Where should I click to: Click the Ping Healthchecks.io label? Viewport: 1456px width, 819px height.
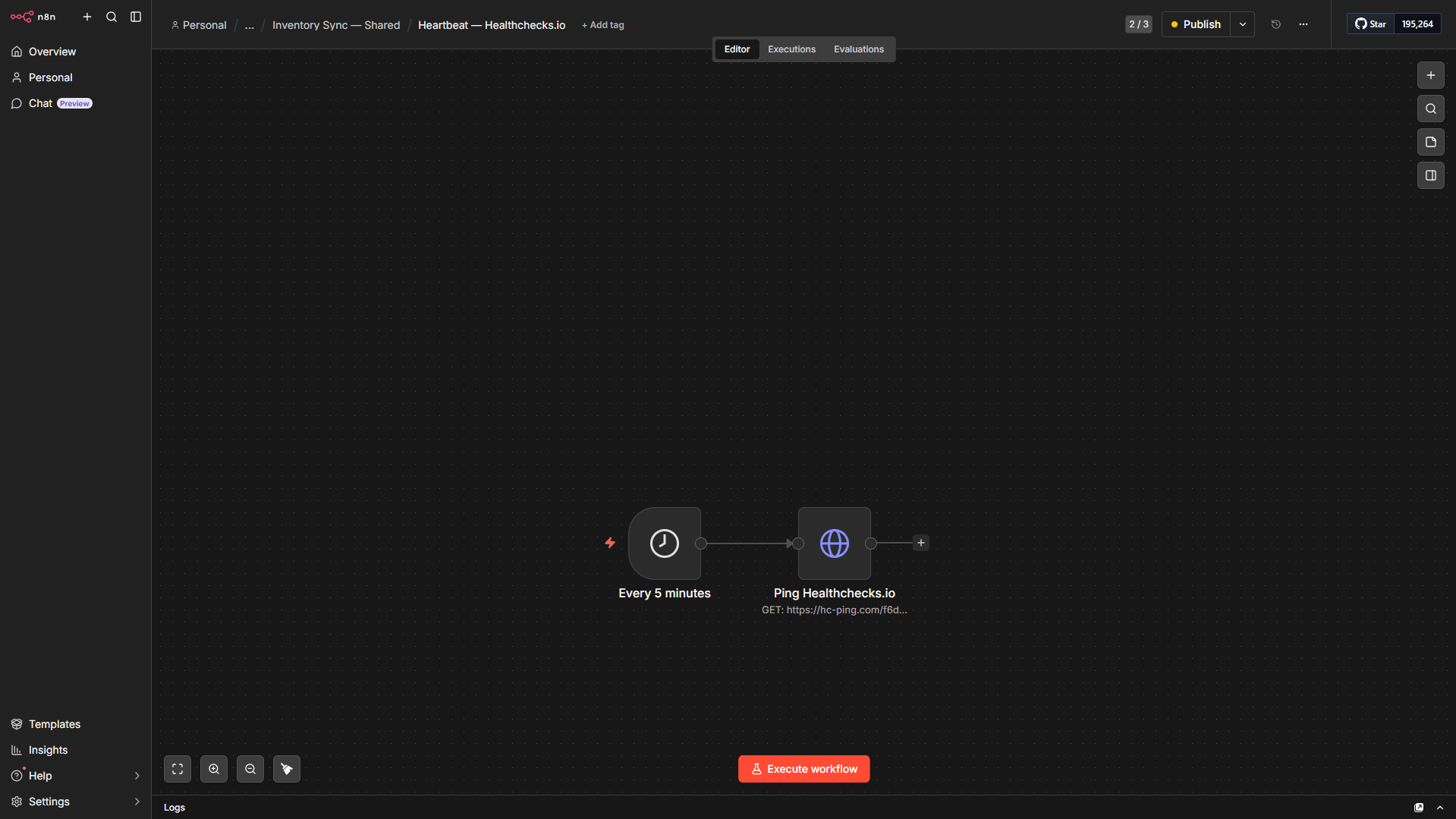pos(835,594)
